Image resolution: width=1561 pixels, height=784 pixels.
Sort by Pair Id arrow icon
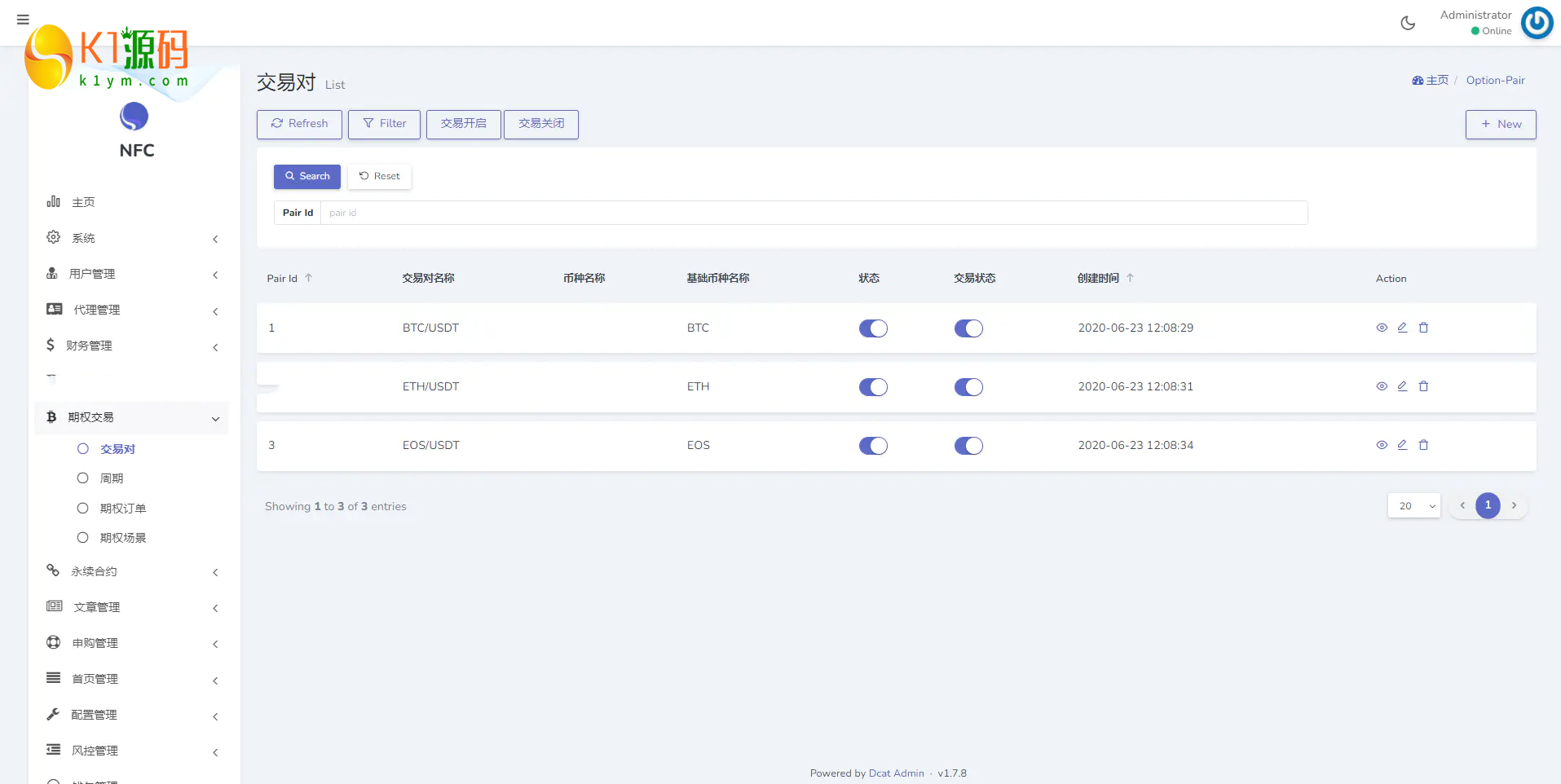coord(309,278)
